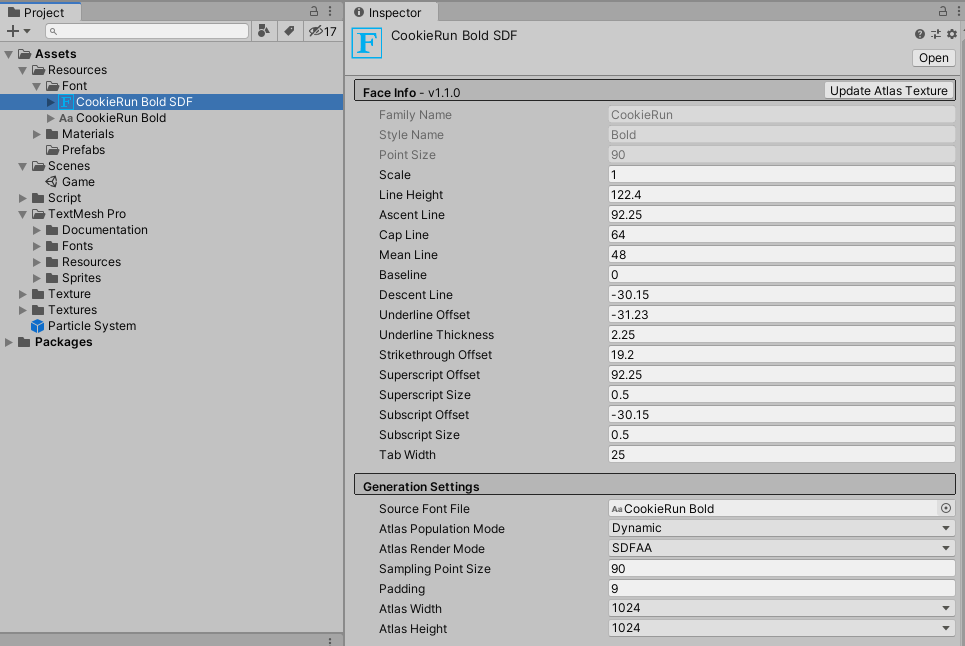Edit the Strikethrough Offset value
This screenshot has height=646, width=965.
click(782, 354)
